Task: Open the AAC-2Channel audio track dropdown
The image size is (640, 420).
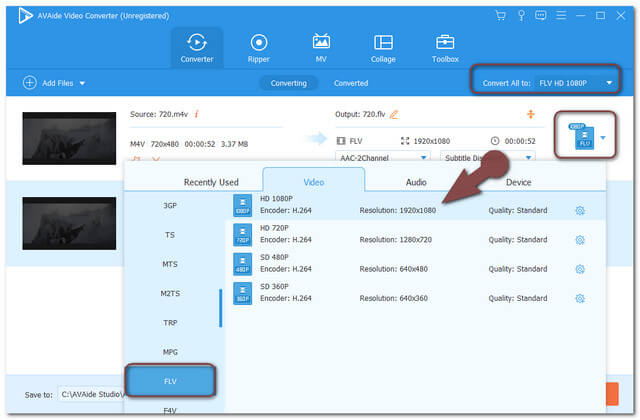Action: click(382, 158)
